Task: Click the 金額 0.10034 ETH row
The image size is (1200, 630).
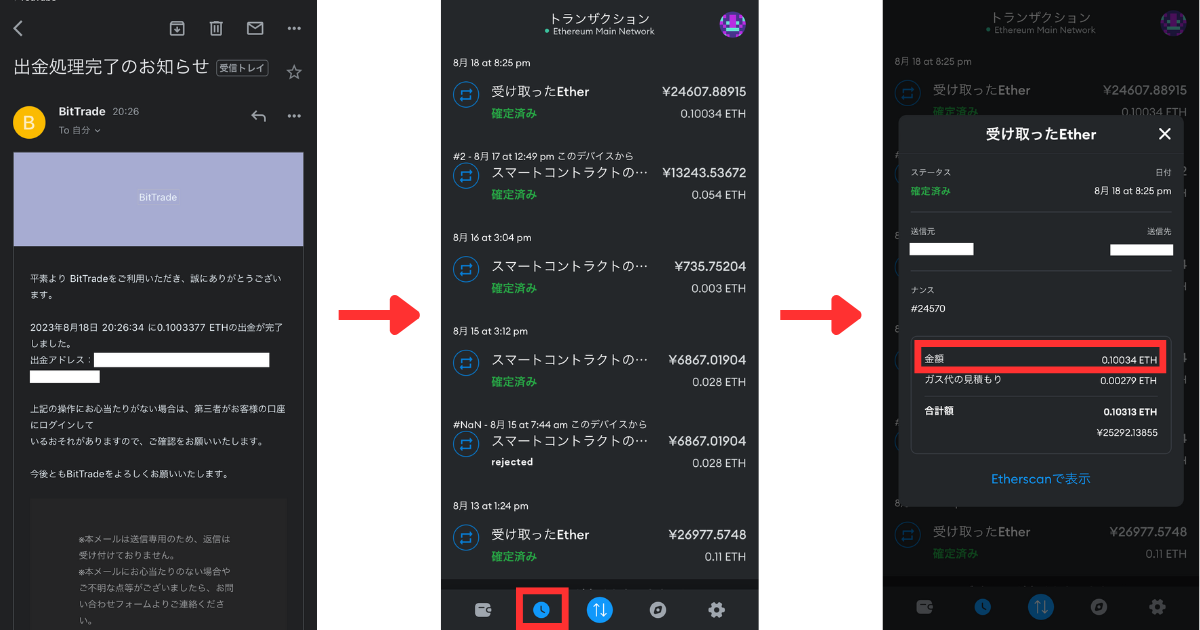Action: [1040, 359]
